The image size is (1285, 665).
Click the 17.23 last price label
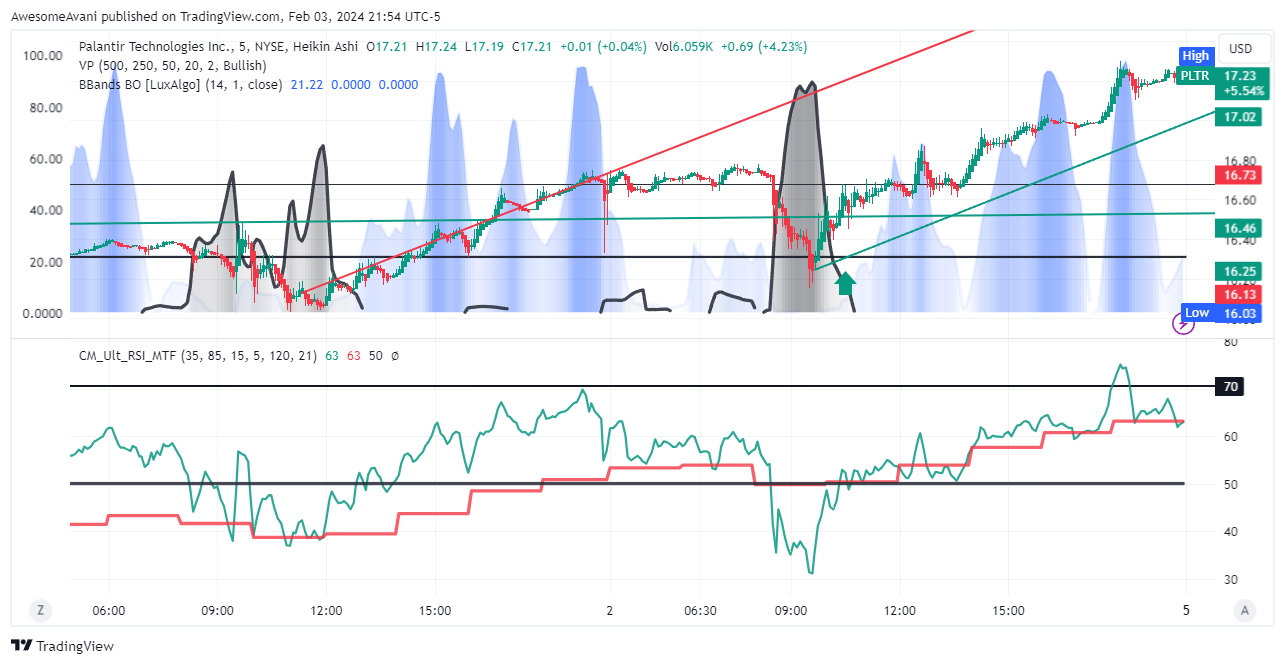point(1240,75)
